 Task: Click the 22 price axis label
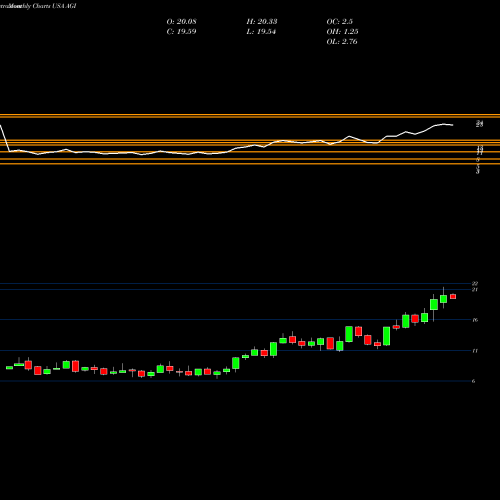click(x=475, y=284)
